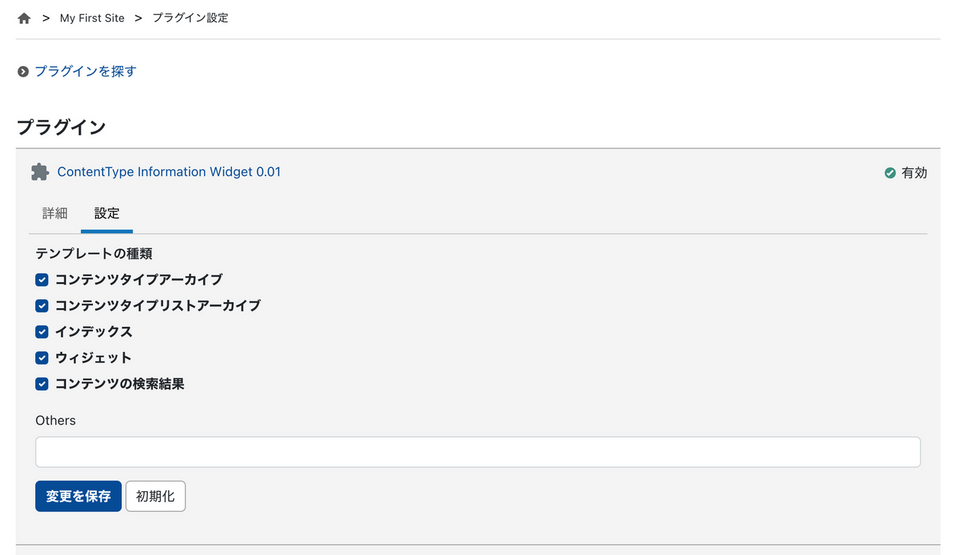Click the puzzle piece plugin icon
Viewport: 960px width, 555px height.
click(40, 172)
